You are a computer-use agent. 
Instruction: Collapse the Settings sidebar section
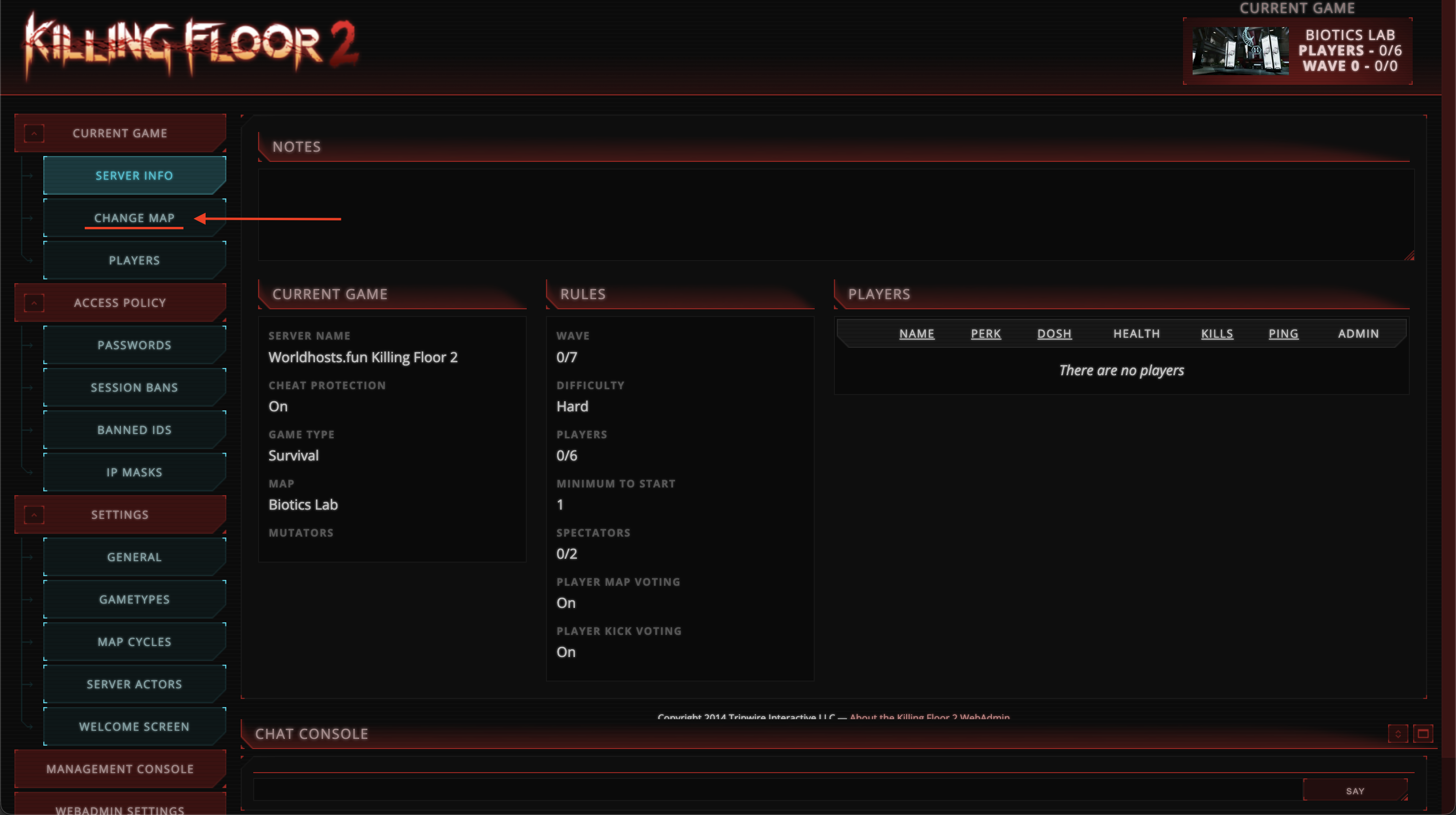pos(34,515)
